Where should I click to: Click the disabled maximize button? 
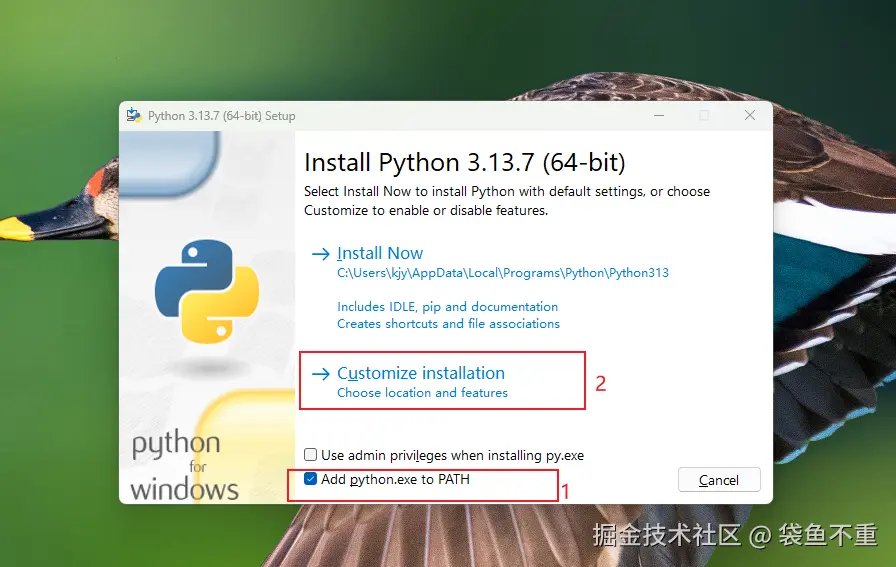[704, 115]
